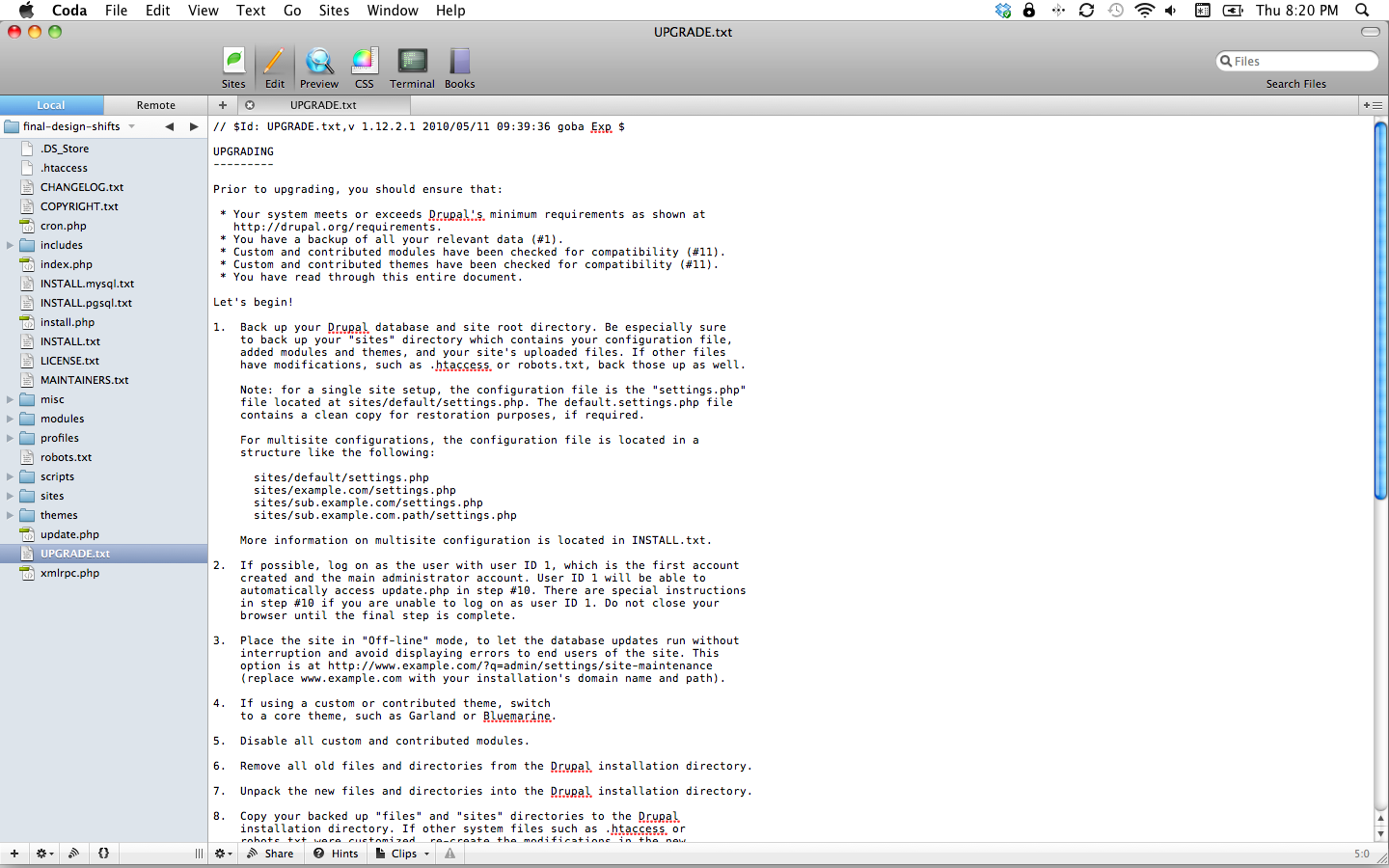Select the .htaccess file
The width and height of the screenshot is (1389, 868).
103,168
